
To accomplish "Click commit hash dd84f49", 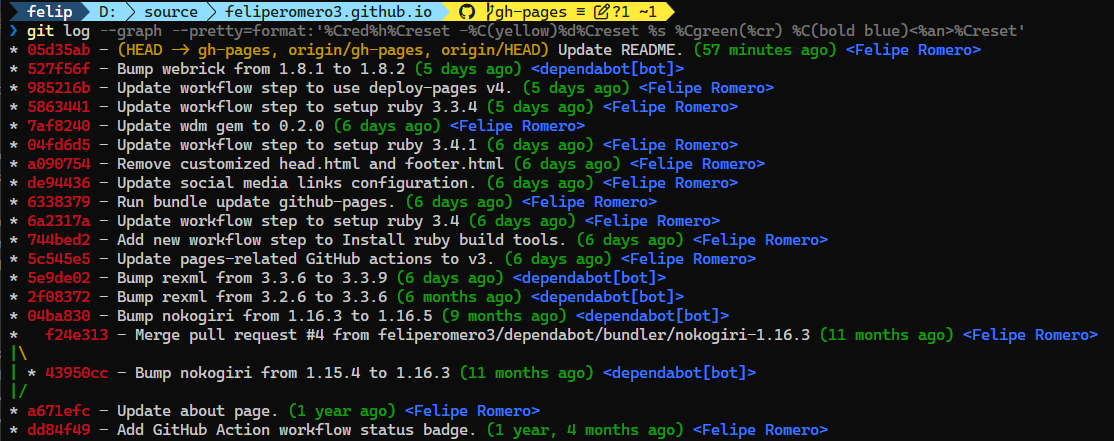I will [58, 430].
